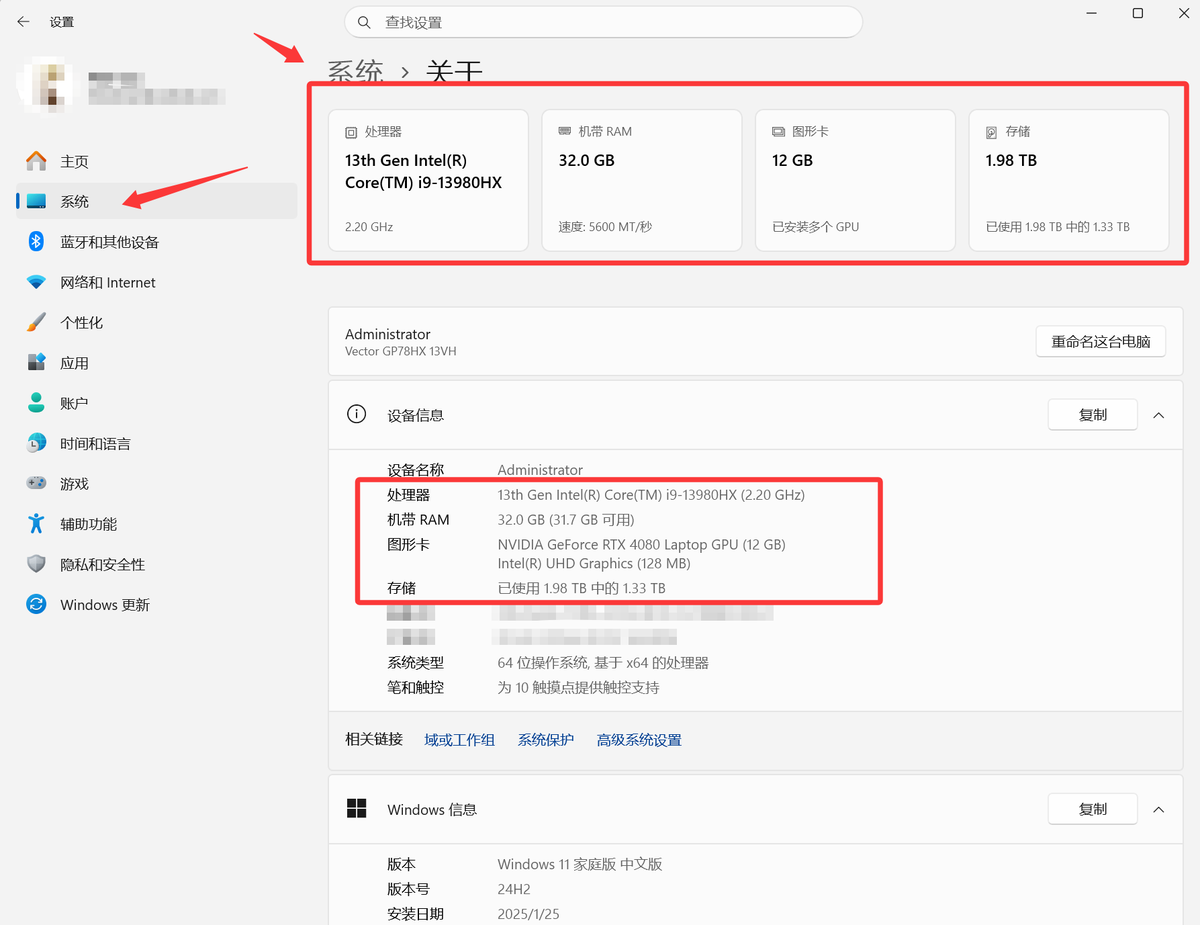Open 账户 in the sidebar

point(157,403)
